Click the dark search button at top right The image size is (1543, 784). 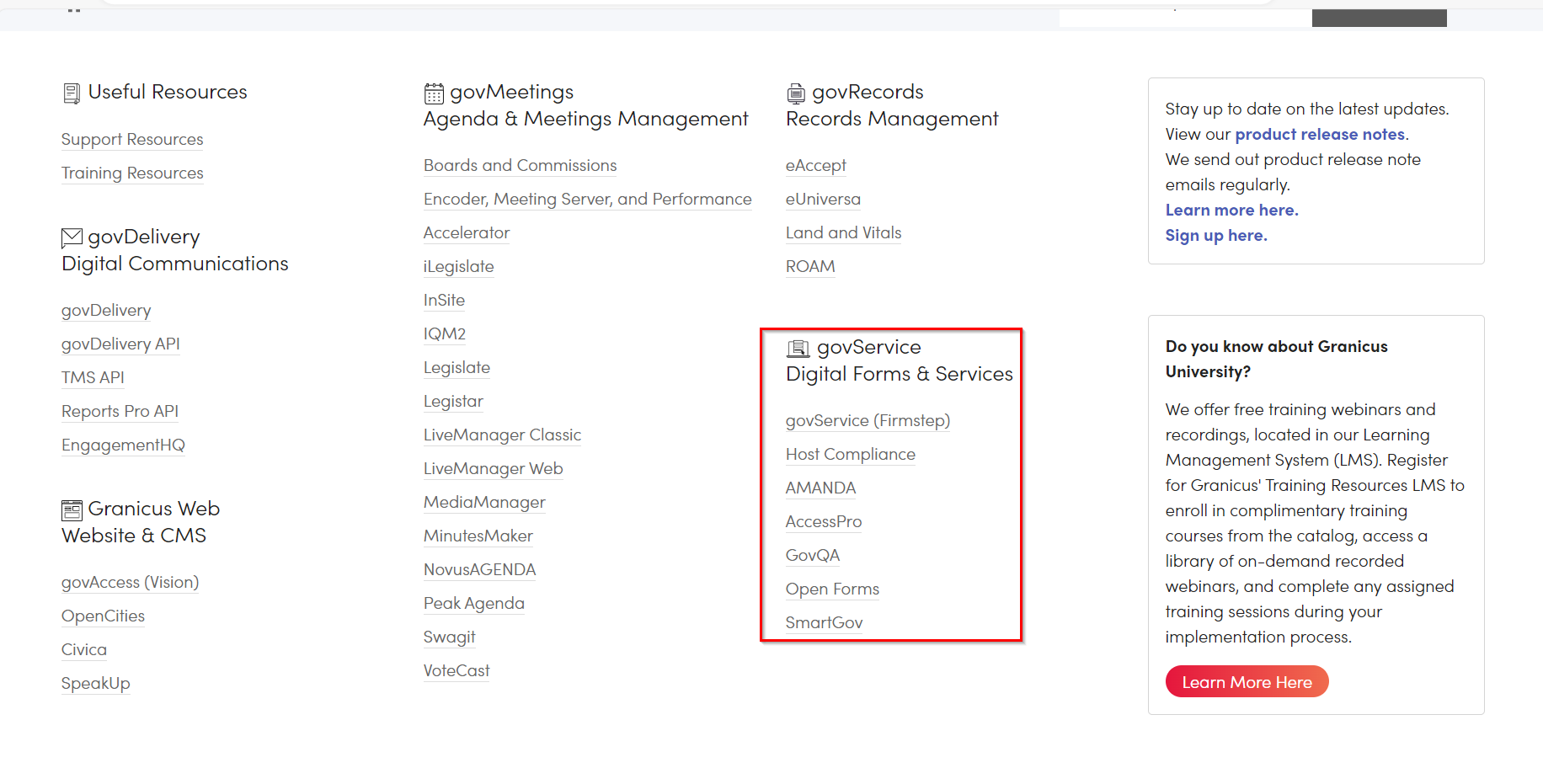1379,17
